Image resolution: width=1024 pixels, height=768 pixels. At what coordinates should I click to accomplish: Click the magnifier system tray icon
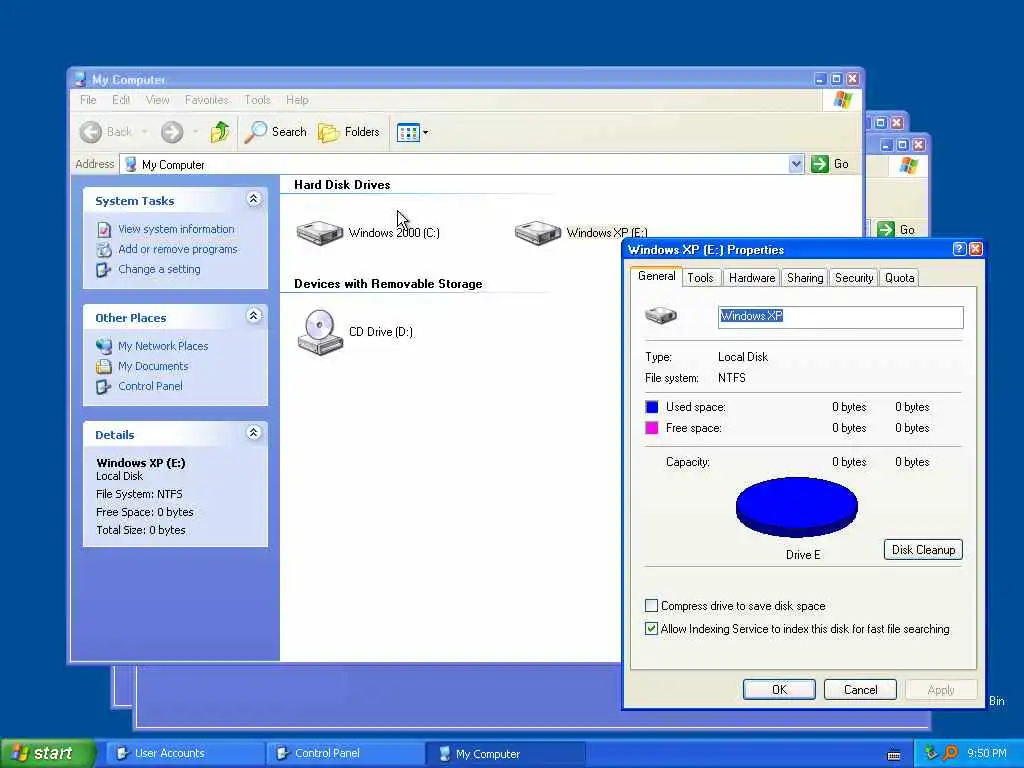[x=951, y=753]
